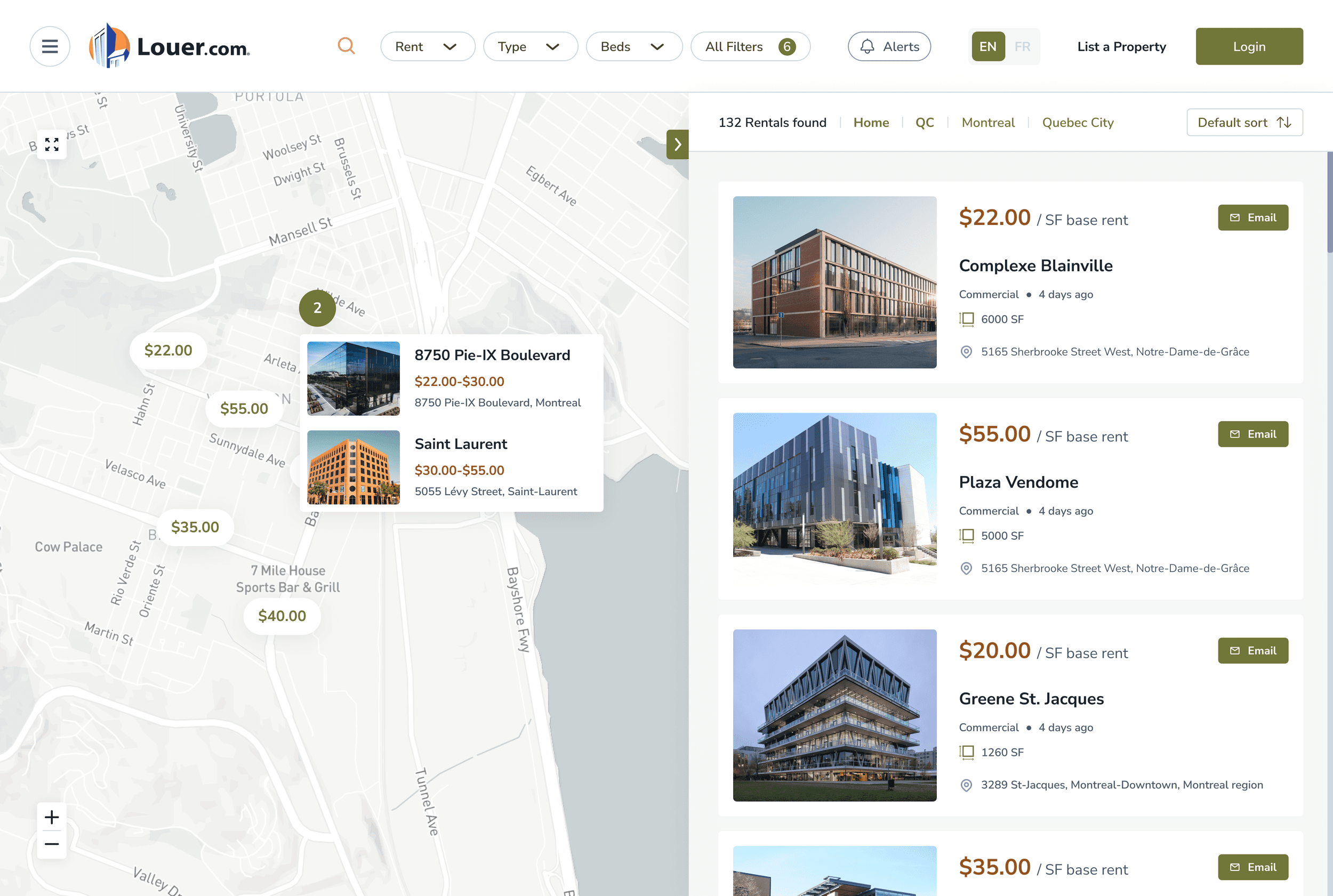
Task: Select EN language option
Action: (x=987, y=46)
